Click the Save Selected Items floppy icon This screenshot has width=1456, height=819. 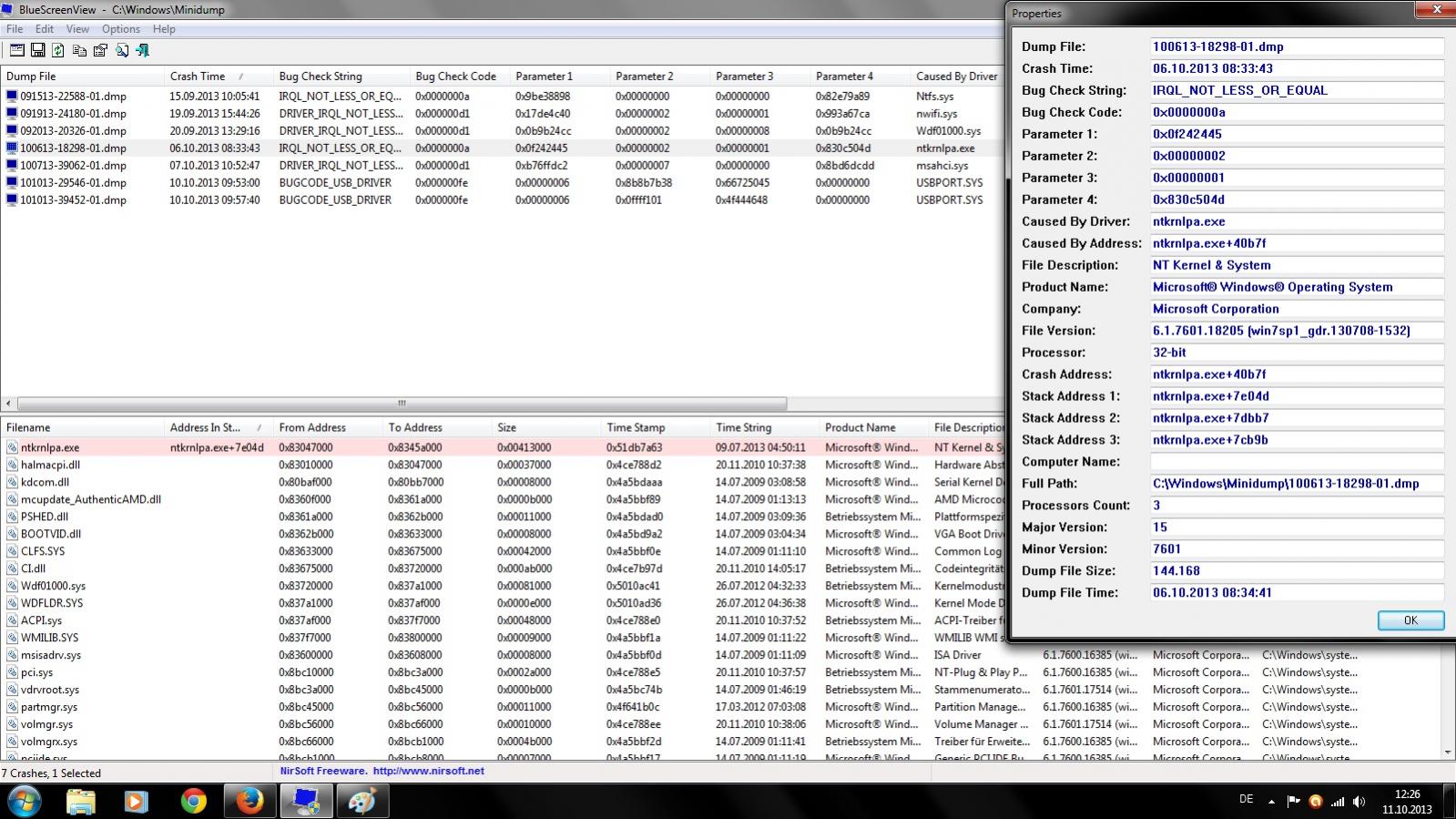38,50
